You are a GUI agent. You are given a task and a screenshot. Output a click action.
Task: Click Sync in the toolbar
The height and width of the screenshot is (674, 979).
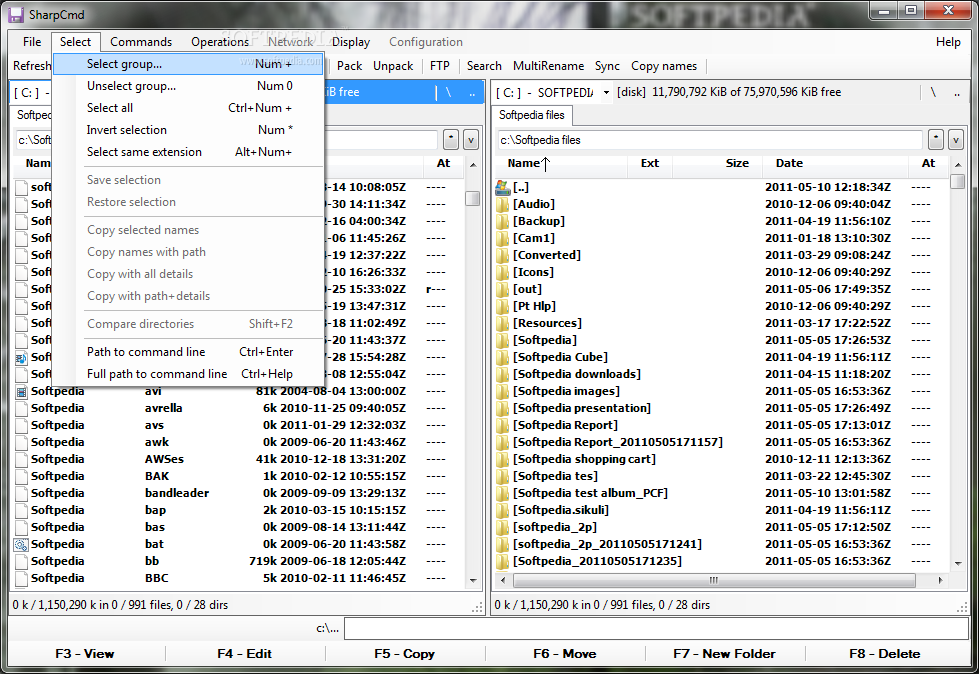click(607, 66)
